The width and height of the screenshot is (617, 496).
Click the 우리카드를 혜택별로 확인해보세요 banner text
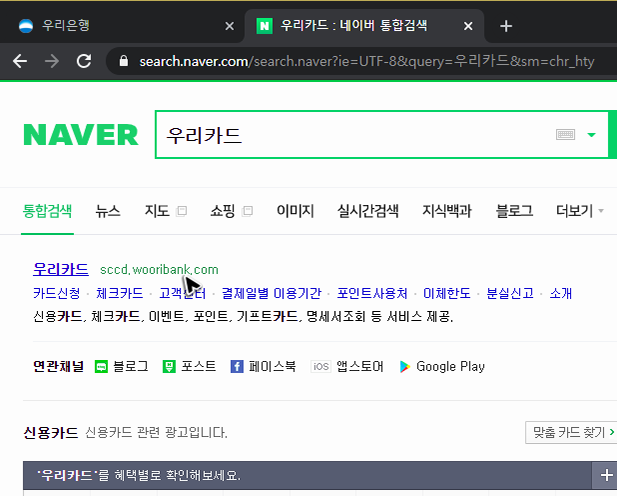coord(138,475)
